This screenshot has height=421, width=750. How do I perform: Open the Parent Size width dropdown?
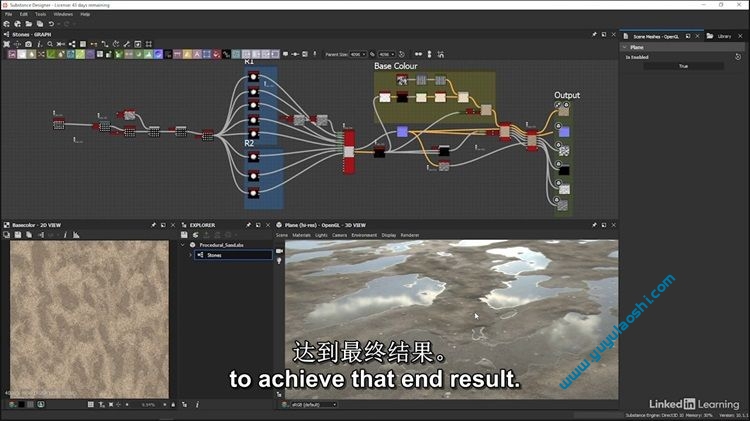[x=358, y=55]
